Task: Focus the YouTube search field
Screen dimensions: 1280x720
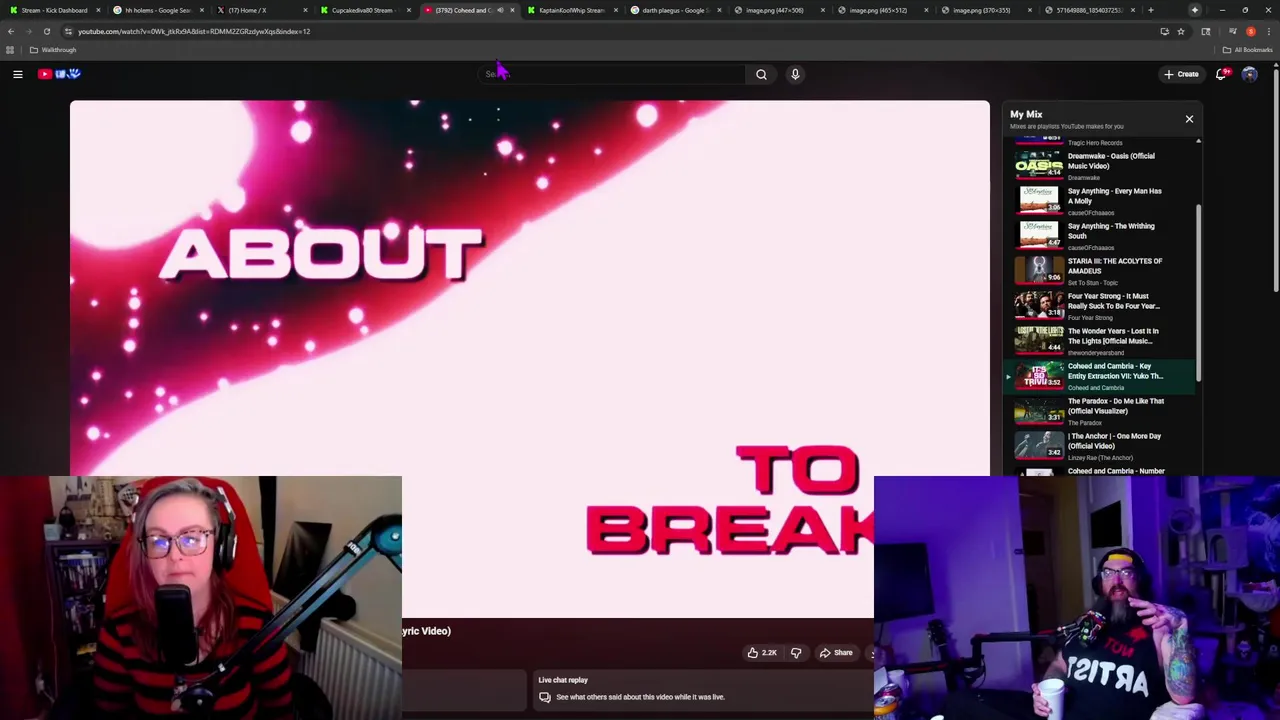Action: (612, 74)
